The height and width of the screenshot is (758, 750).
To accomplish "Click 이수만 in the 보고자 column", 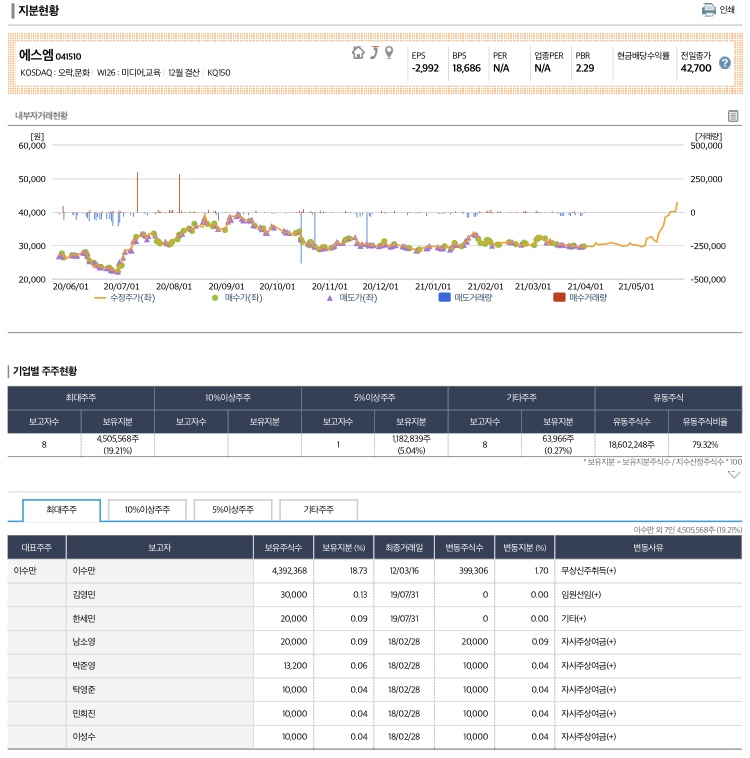I will pos(82,570).
